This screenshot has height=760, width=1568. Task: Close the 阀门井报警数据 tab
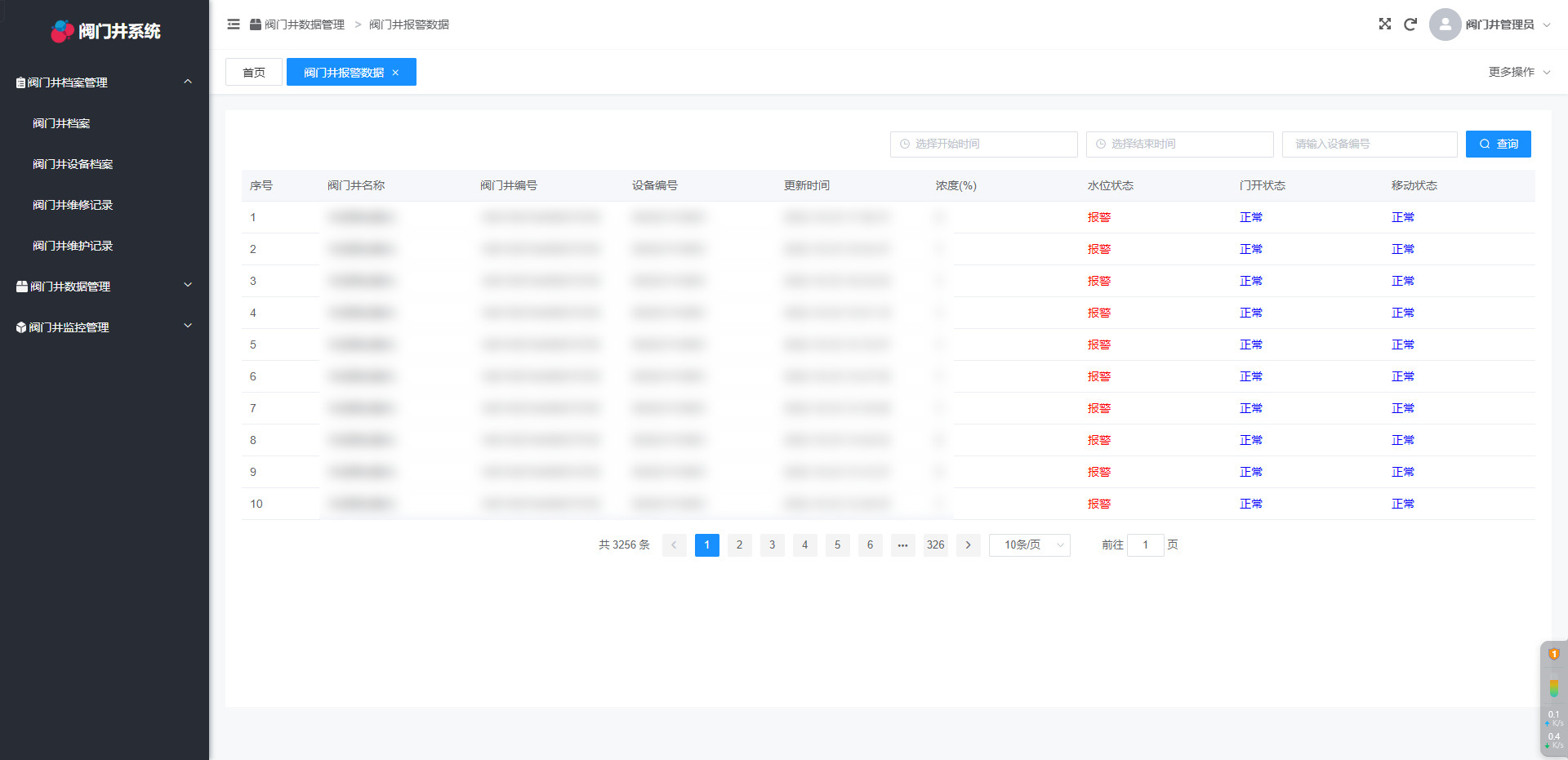[395, 73]
